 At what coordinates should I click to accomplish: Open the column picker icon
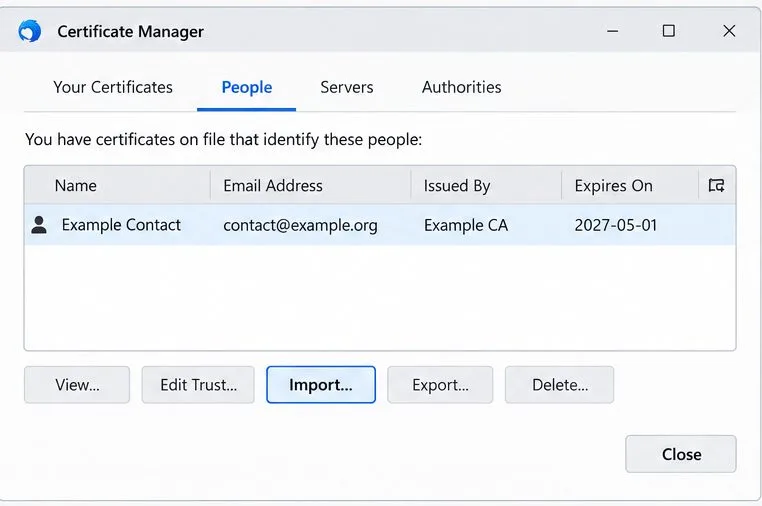coord(716,185)
